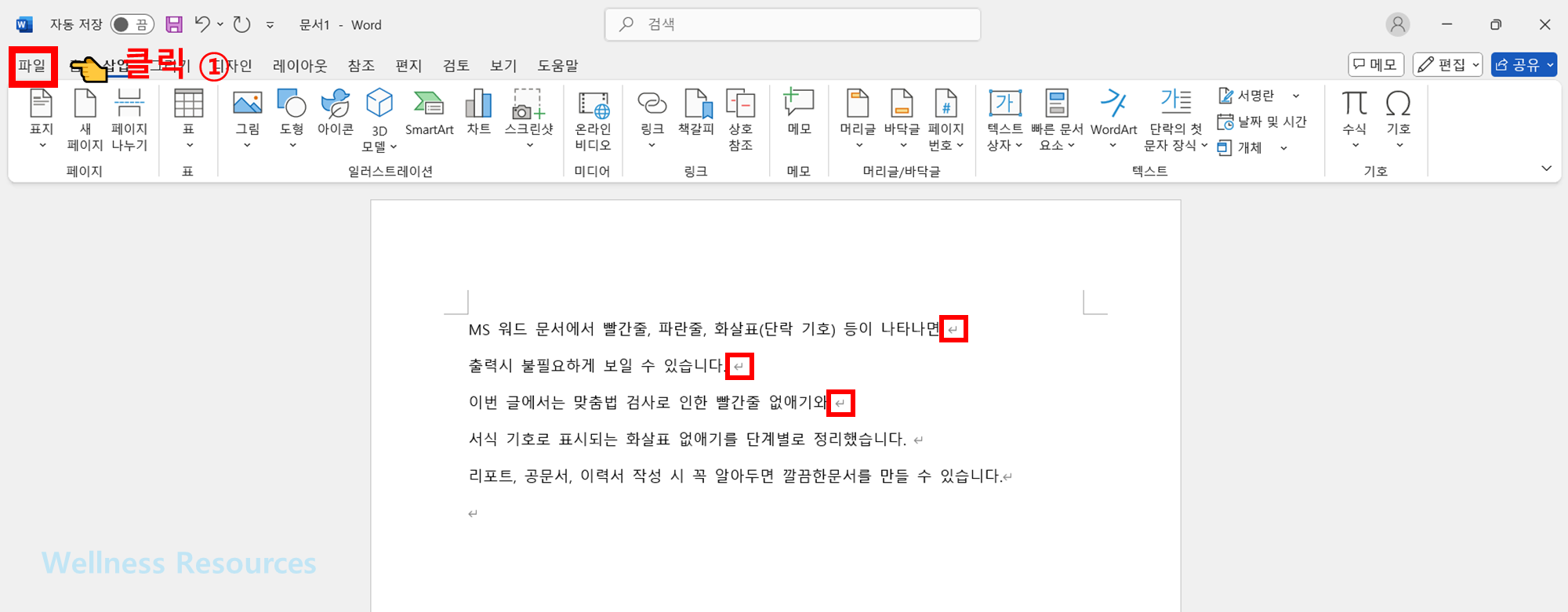Open the 머리글 header dropdown
This screenshot has height=612, width=1568.
[x=858, y=119]
